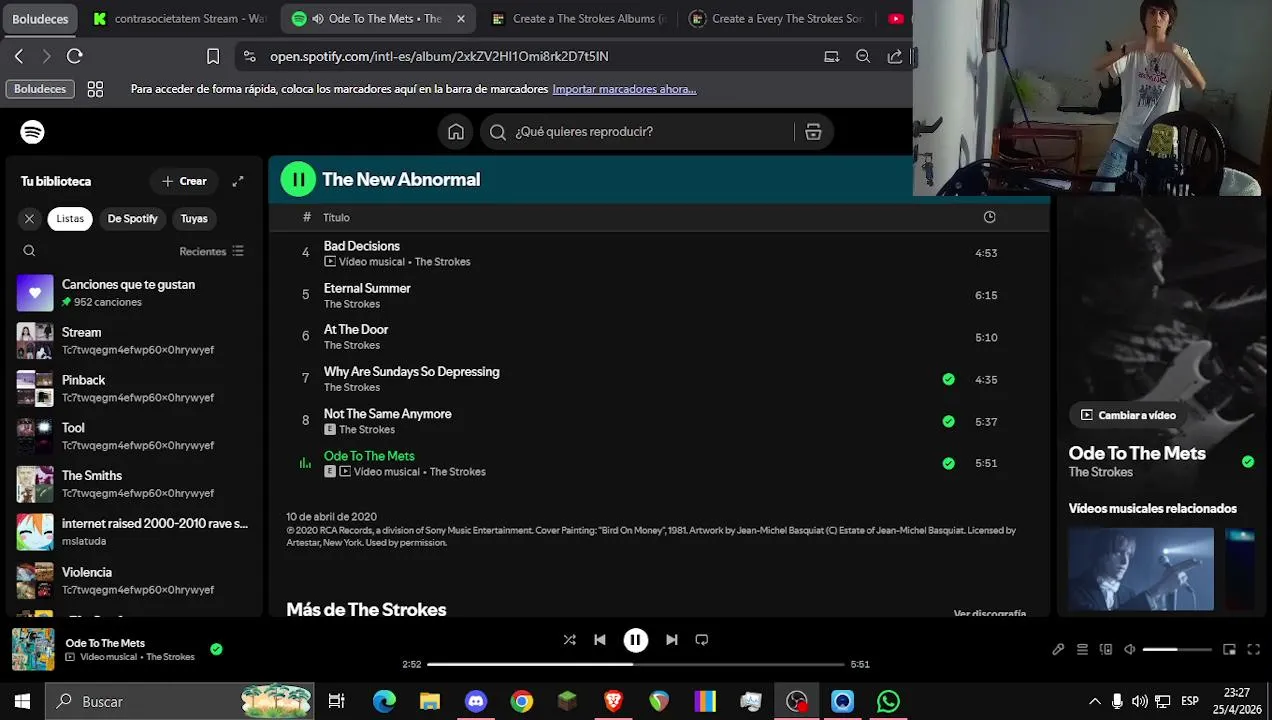Open the Pinback playlist
The width and height of the screenshot is (1272, 720).
click(134, 389)
